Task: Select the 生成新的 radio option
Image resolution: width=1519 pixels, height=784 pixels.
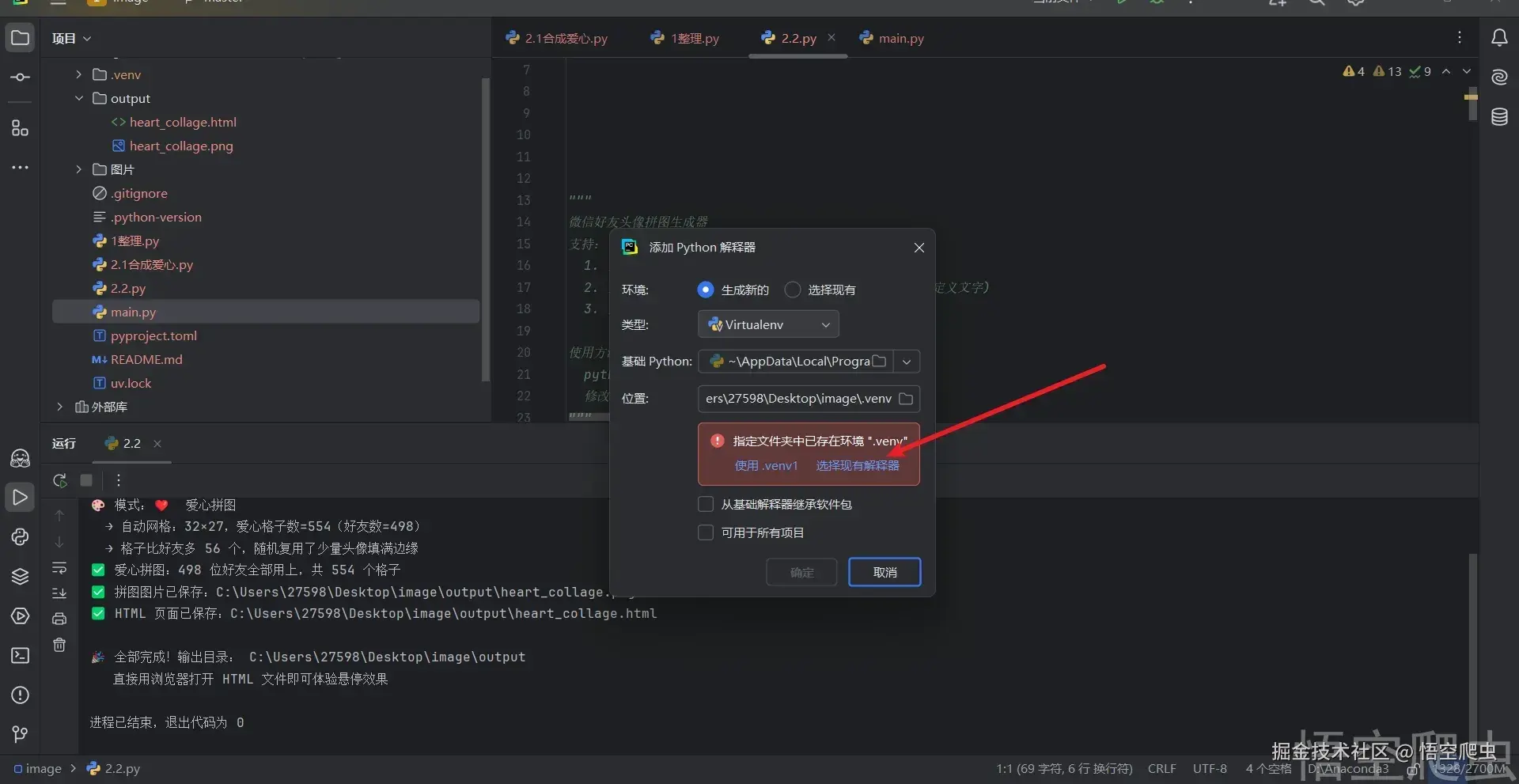Action: tap(706, 290)
